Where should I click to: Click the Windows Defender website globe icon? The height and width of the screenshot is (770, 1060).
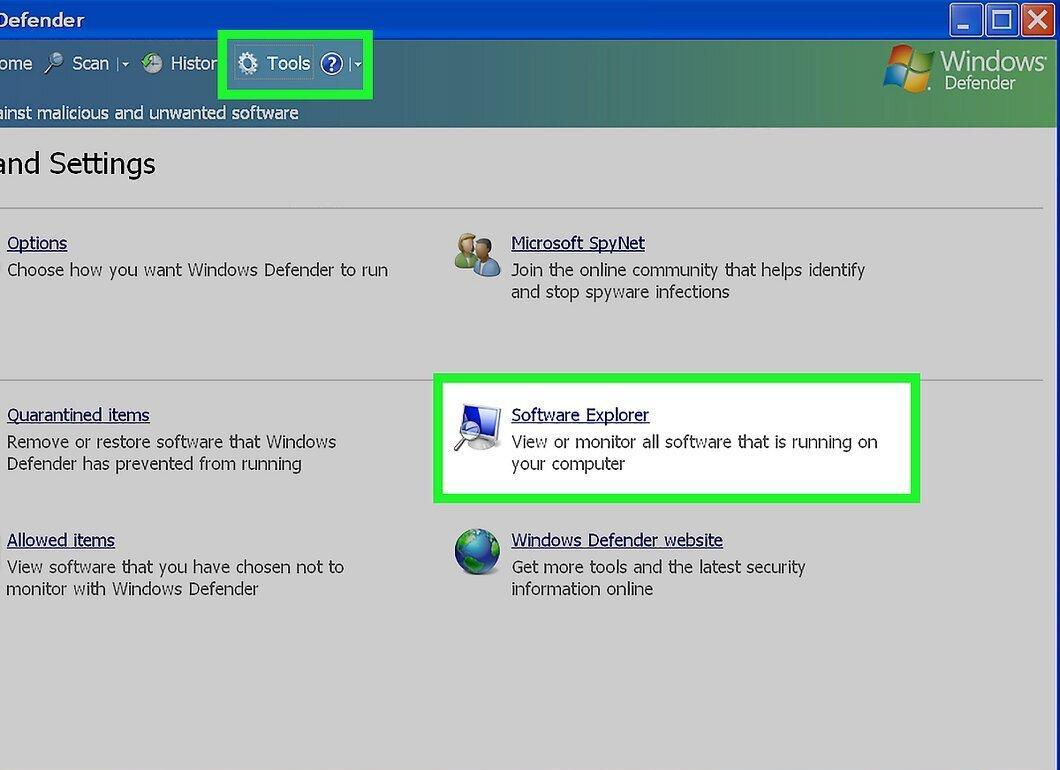coord(477,551)
